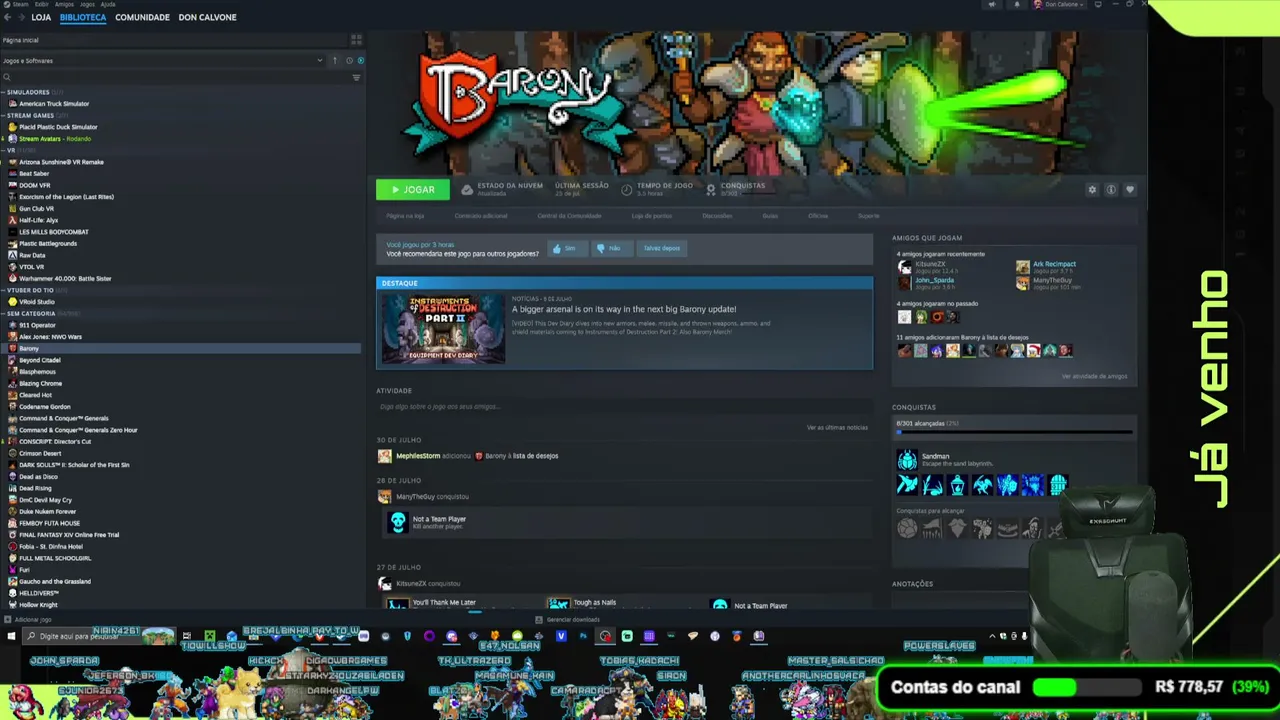Screen dimensions: 1280x720
Task: Open the DON CALVONE profile tab
Action: click(207, 17)
